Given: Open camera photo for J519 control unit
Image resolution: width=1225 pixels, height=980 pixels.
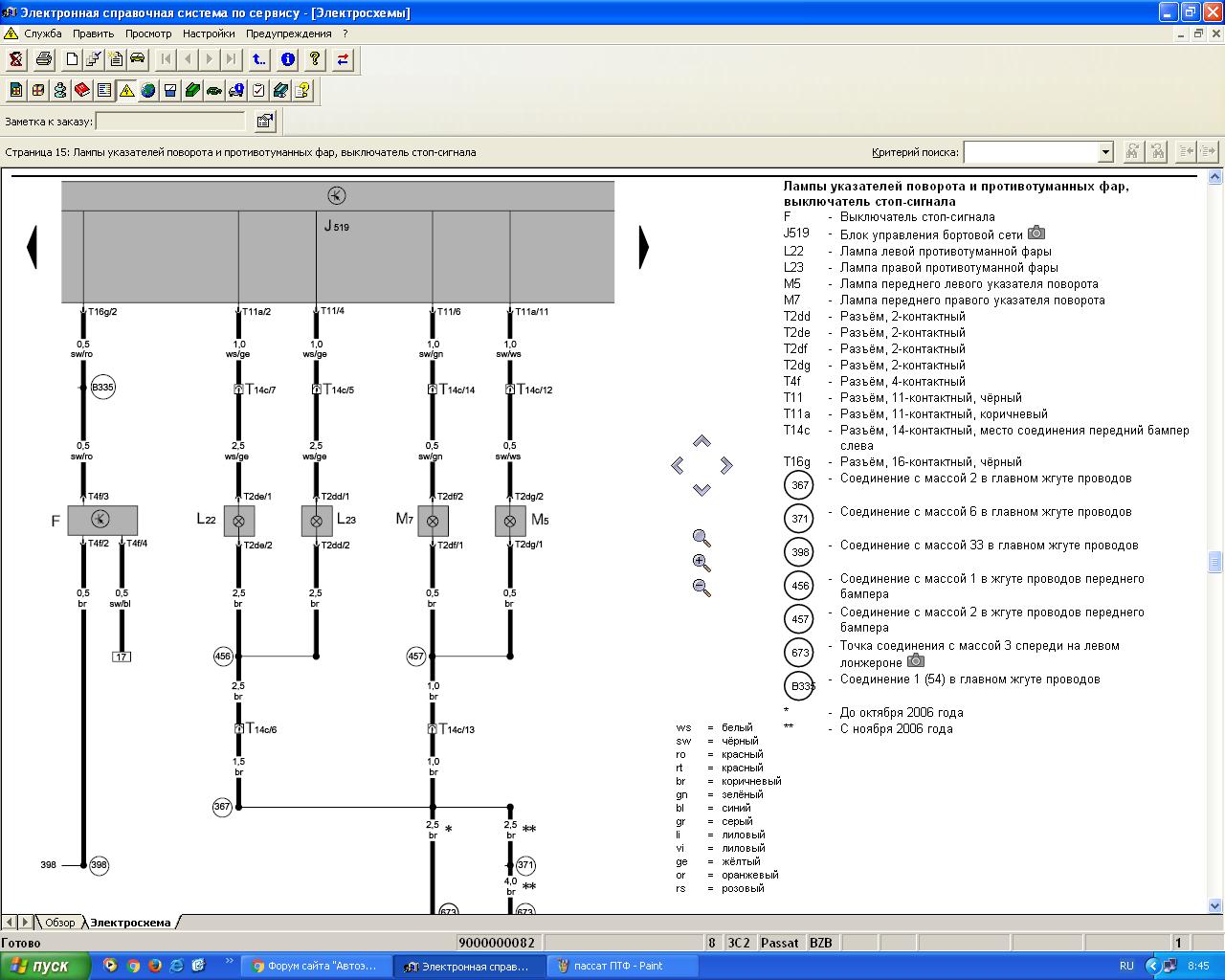Looking at the screenshot, I should tap(1036, 234).
